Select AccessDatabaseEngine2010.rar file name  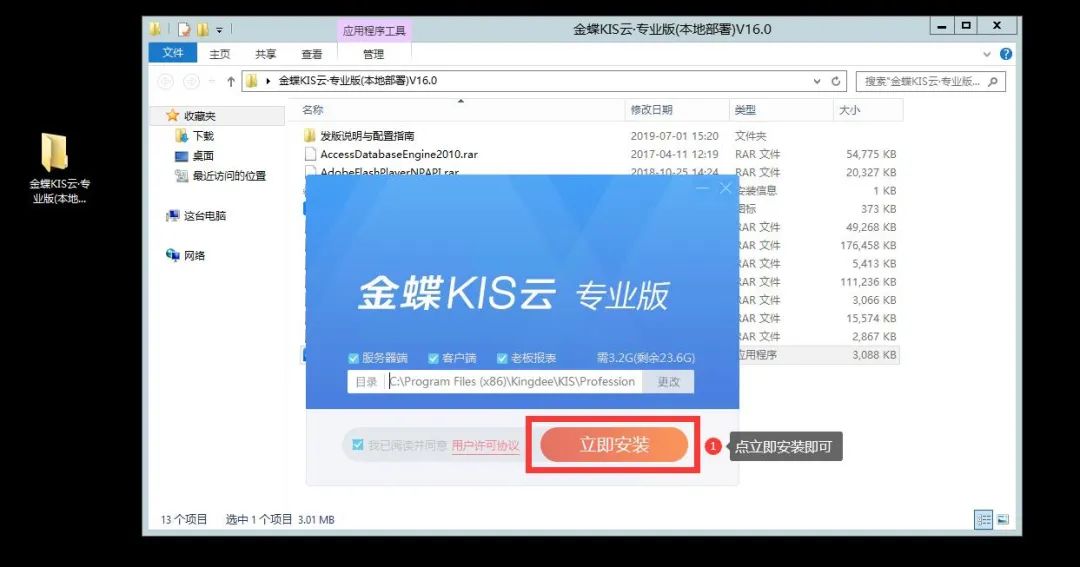pos(399,154)
